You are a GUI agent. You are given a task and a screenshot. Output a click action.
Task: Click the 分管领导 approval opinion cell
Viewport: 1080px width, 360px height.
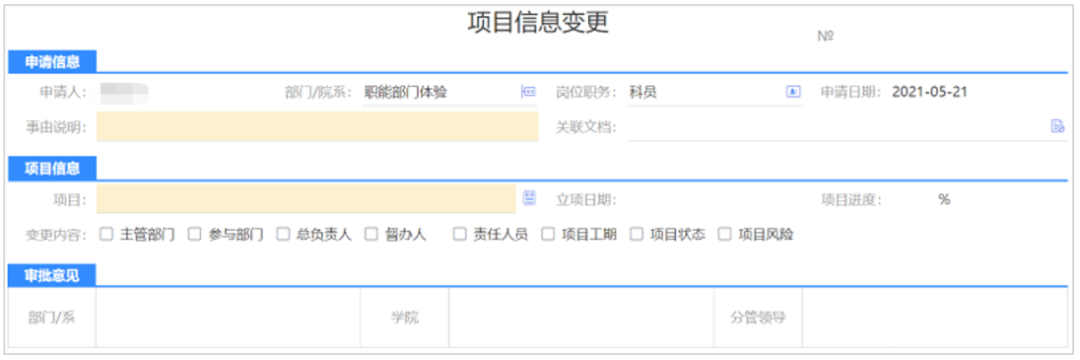[935, 317]
